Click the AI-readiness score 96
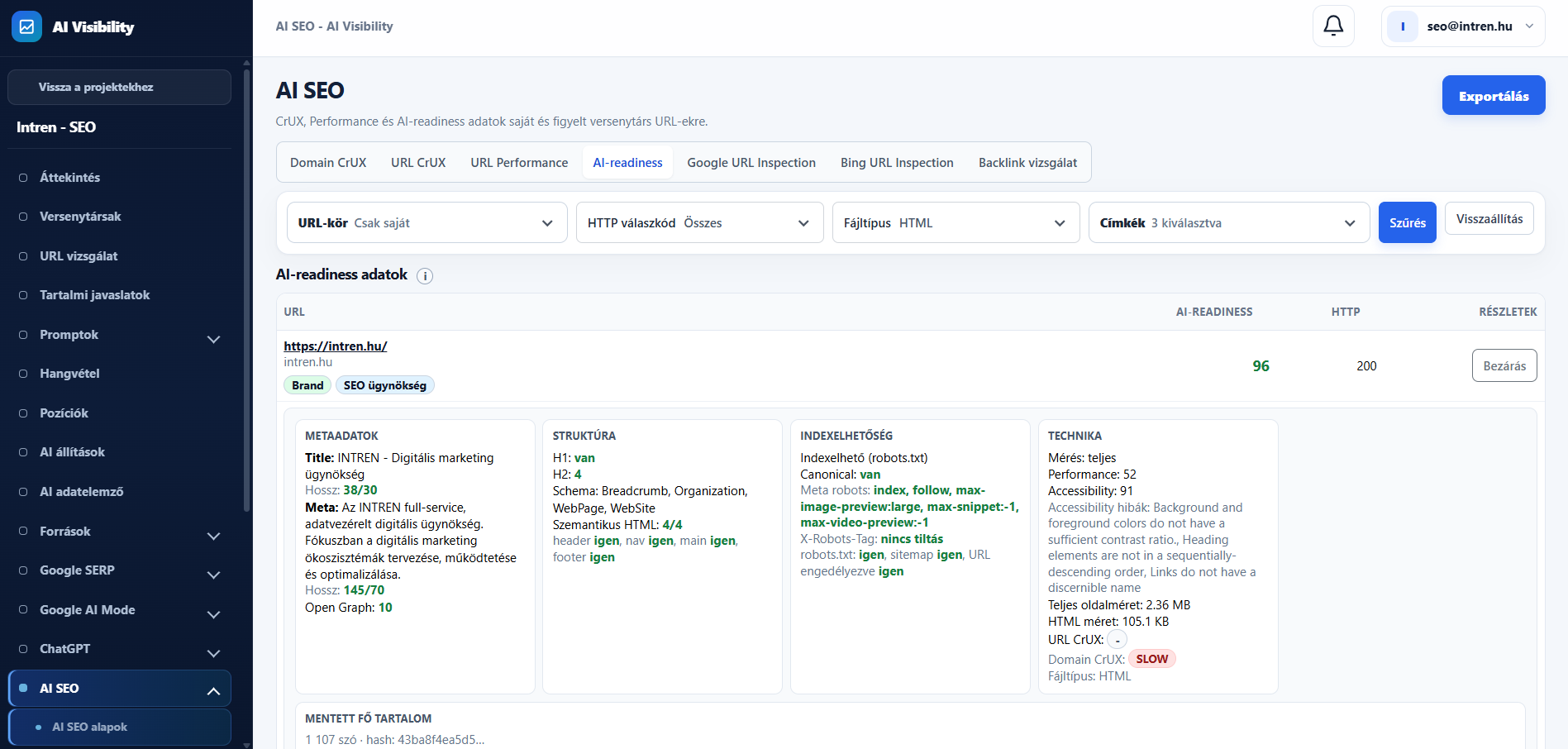The height and width of the screenshot is (749, 1568). [x=1261, y=366]
